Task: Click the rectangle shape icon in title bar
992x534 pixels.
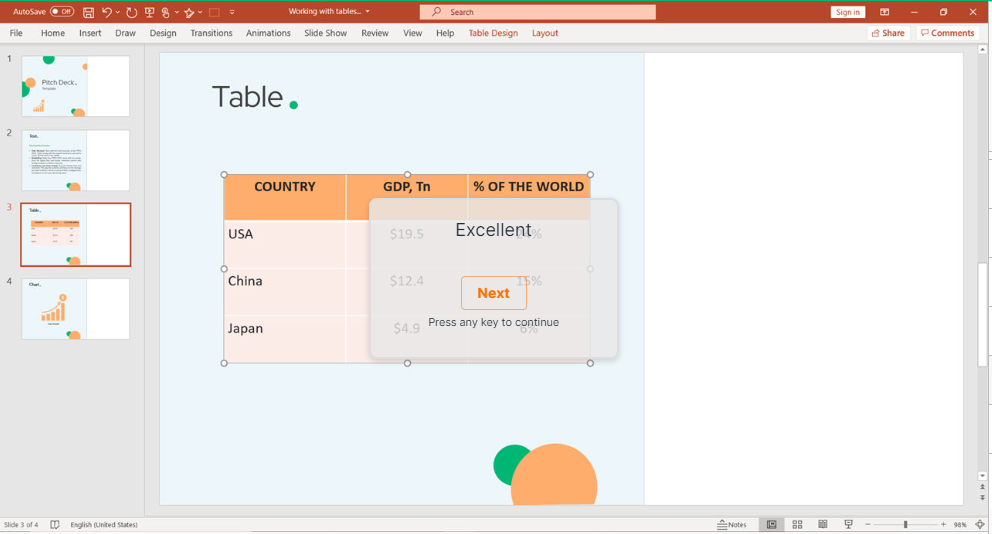Action: pos(214,12)
